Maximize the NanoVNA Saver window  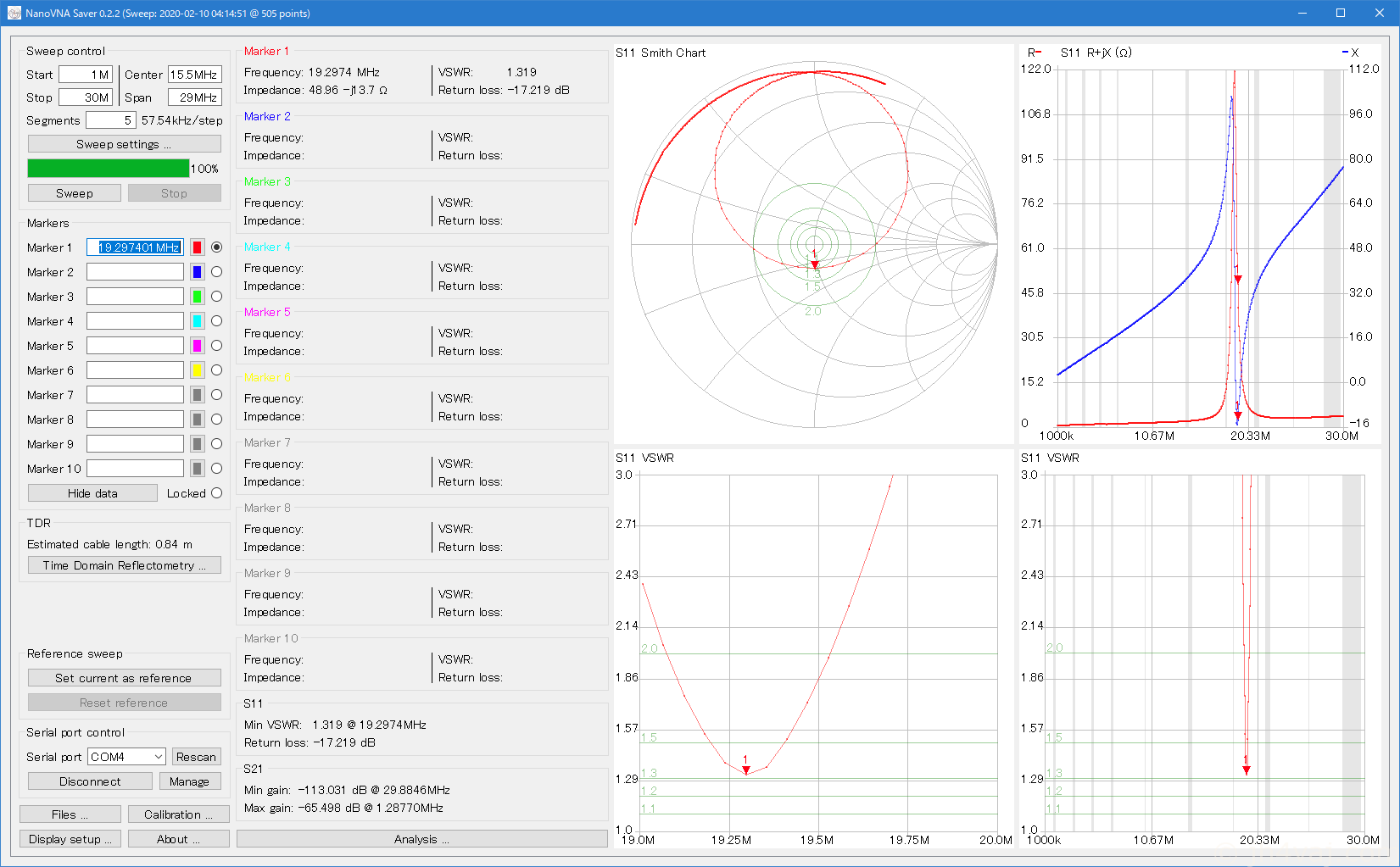(x=1341, y=13)
